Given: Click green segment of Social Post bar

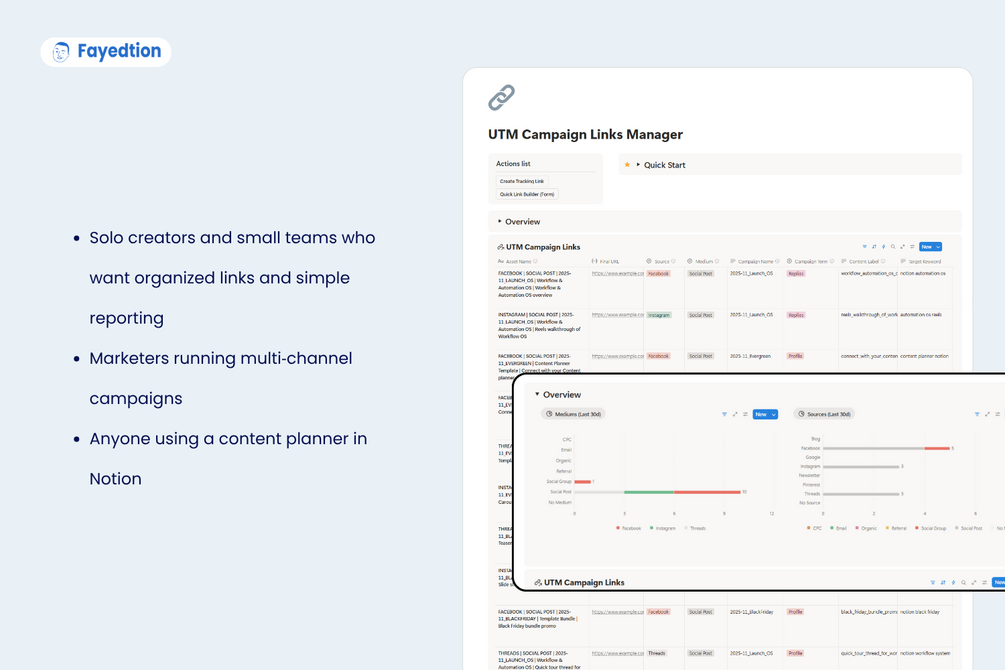Looking at the screenshot, I should pos(649,492).
